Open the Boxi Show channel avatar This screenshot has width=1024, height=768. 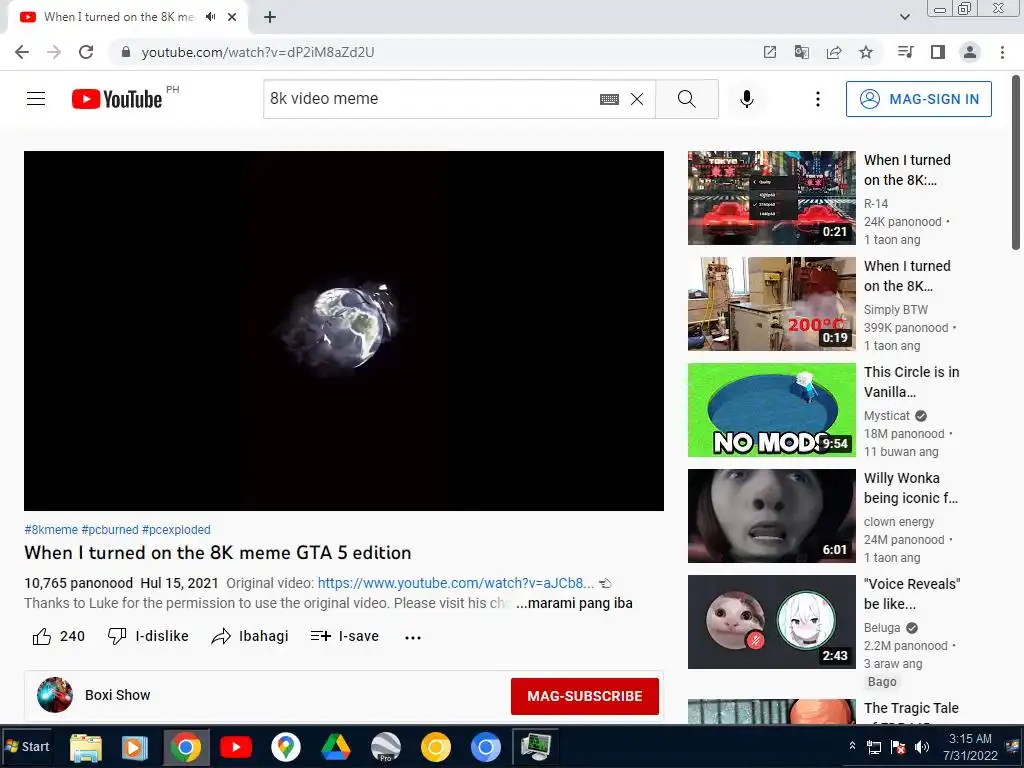(x=55, y=695)
